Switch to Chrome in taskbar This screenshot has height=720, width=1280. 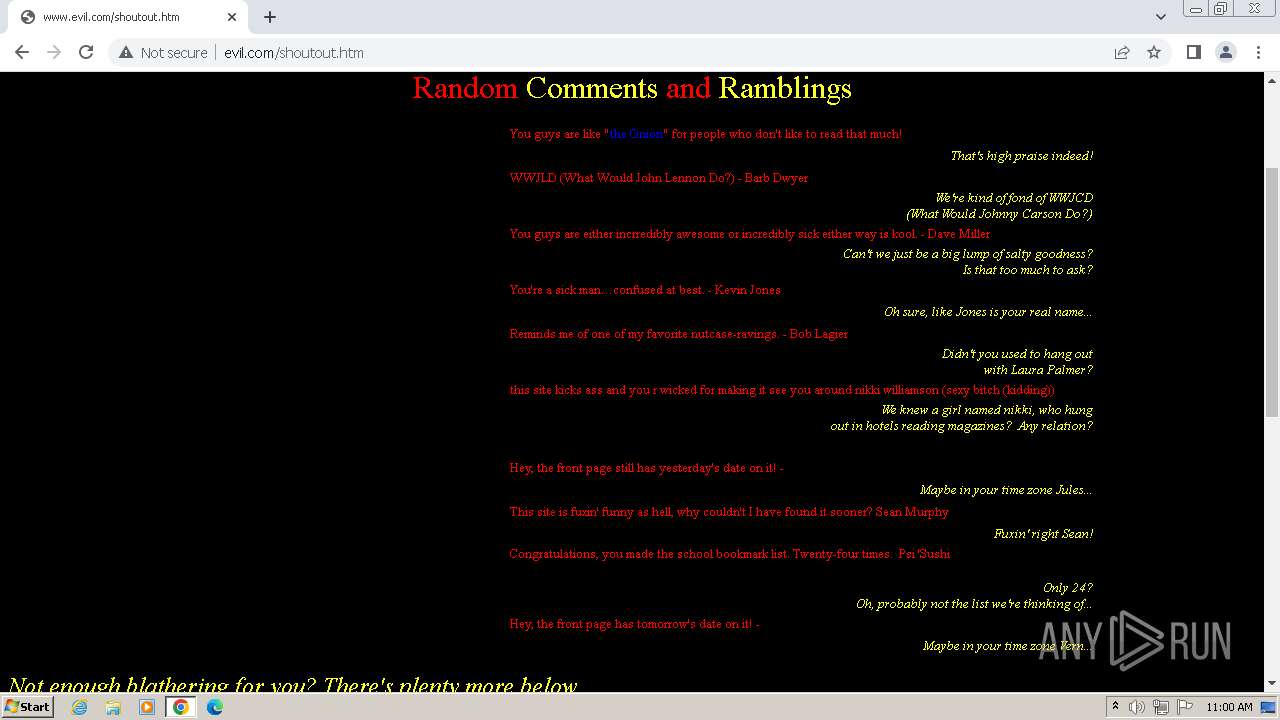tap(181, 707)
